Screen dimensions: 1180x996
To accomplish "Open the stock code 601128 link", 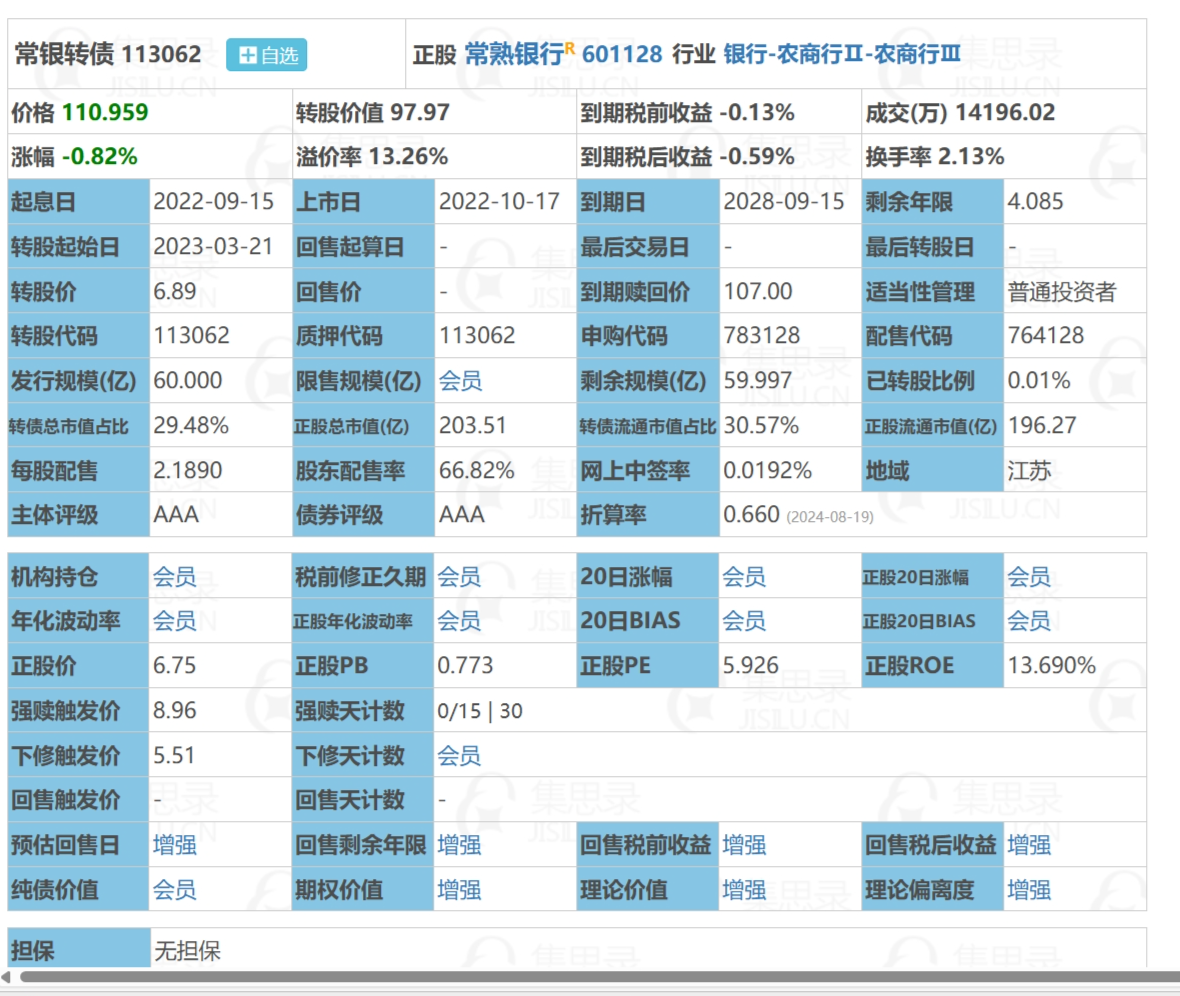I will point(622,54).
